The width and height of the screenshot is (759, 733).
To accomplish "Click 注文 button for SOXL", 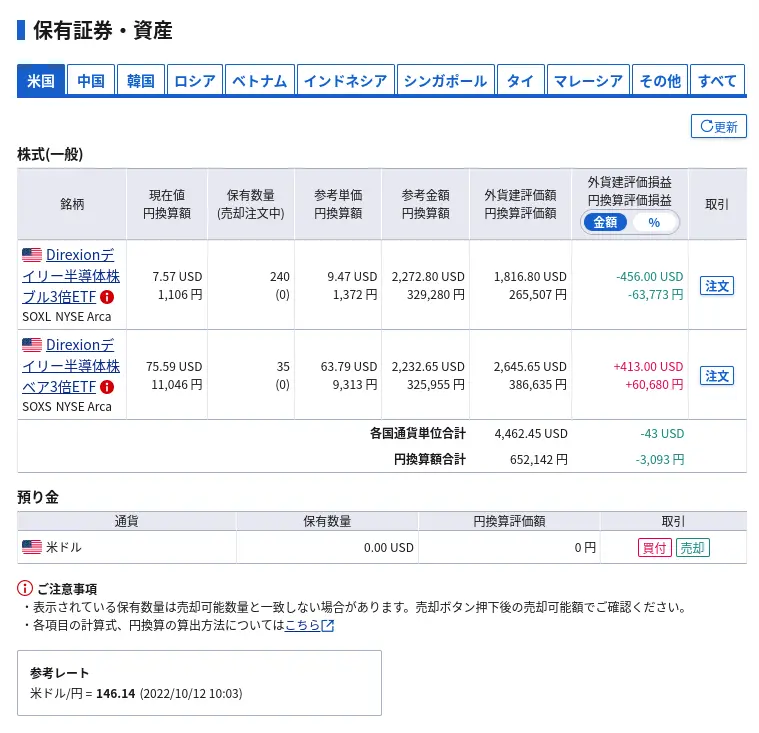I will click(717, 286).
